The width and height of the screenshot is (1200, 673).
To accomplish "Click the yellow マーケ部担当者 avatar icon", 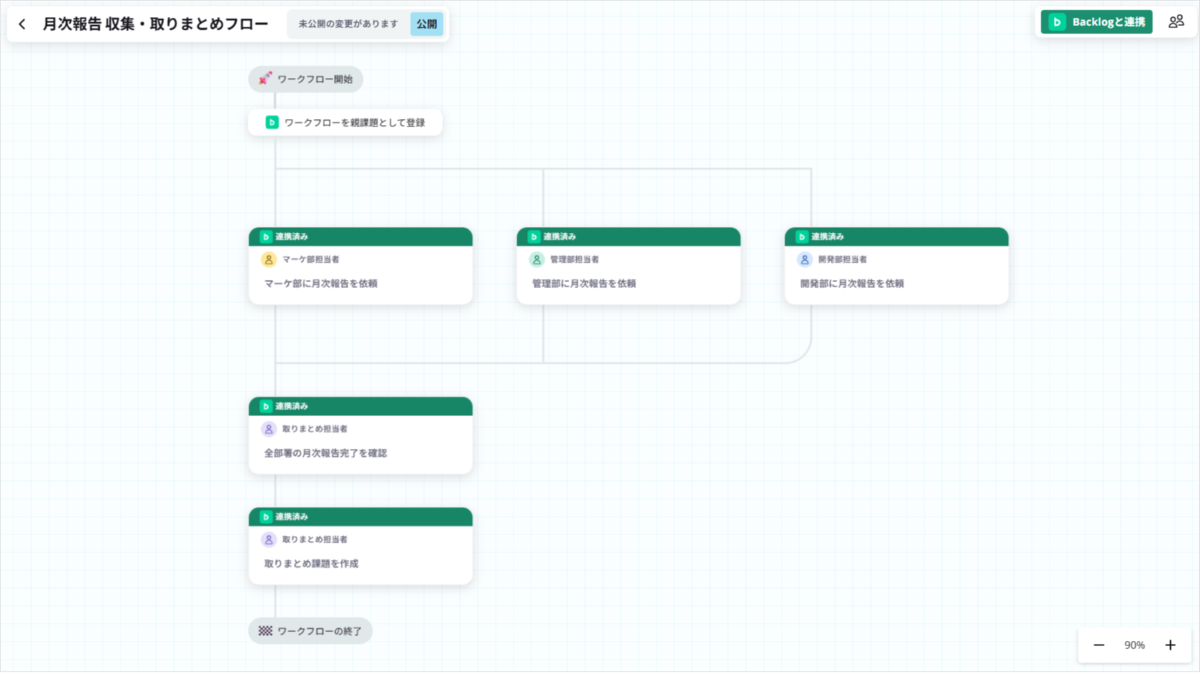I will tap(269, 259).
